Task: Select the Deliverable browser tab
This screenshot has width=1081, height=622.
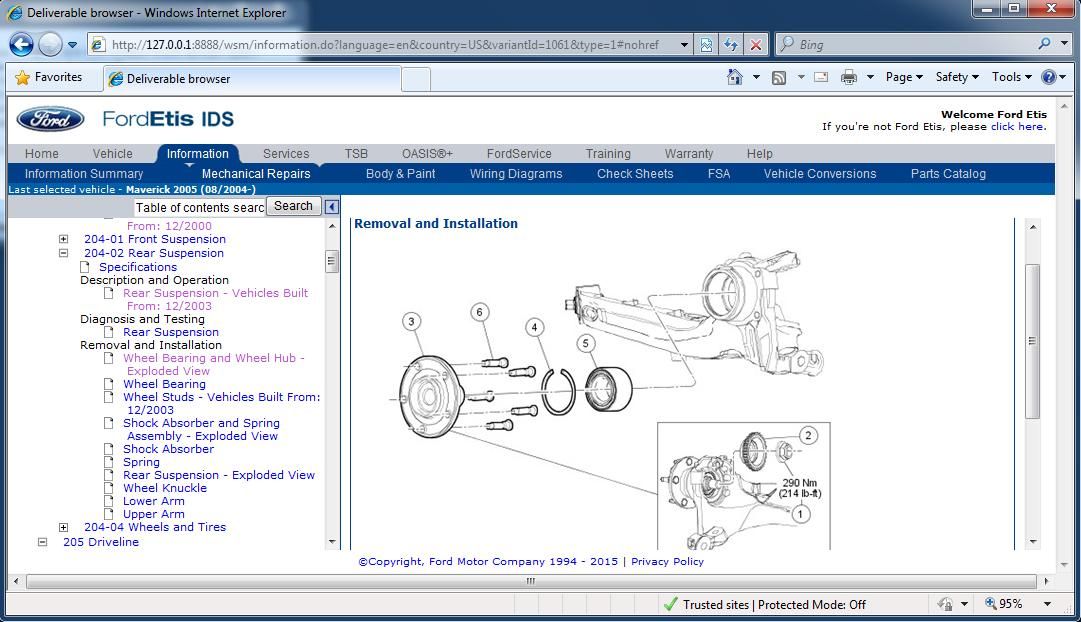Action: 252,79
